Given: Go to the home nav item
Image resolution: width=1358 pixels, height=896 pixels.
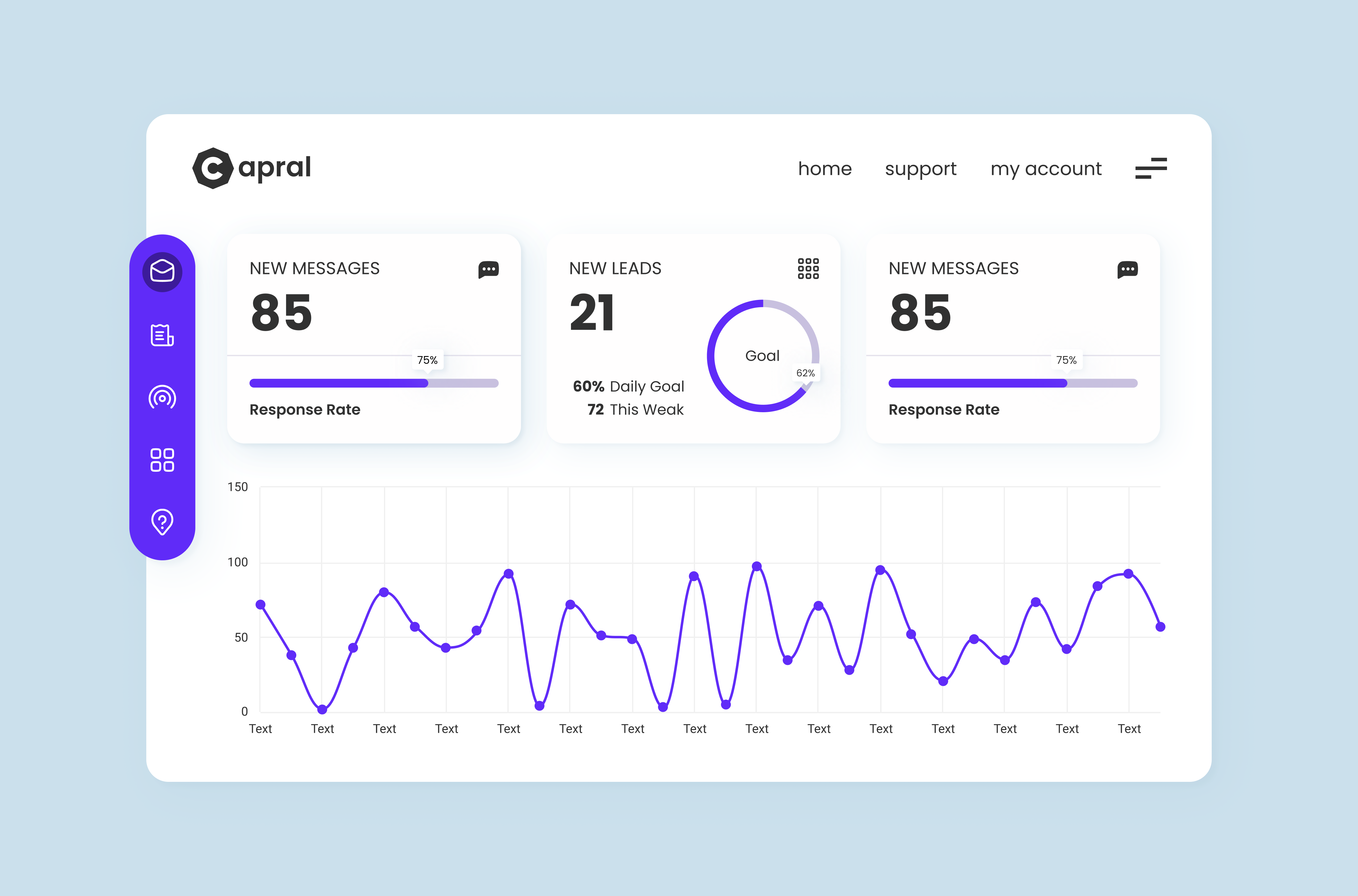Looking at the screenshot, I should click(825, 168).
